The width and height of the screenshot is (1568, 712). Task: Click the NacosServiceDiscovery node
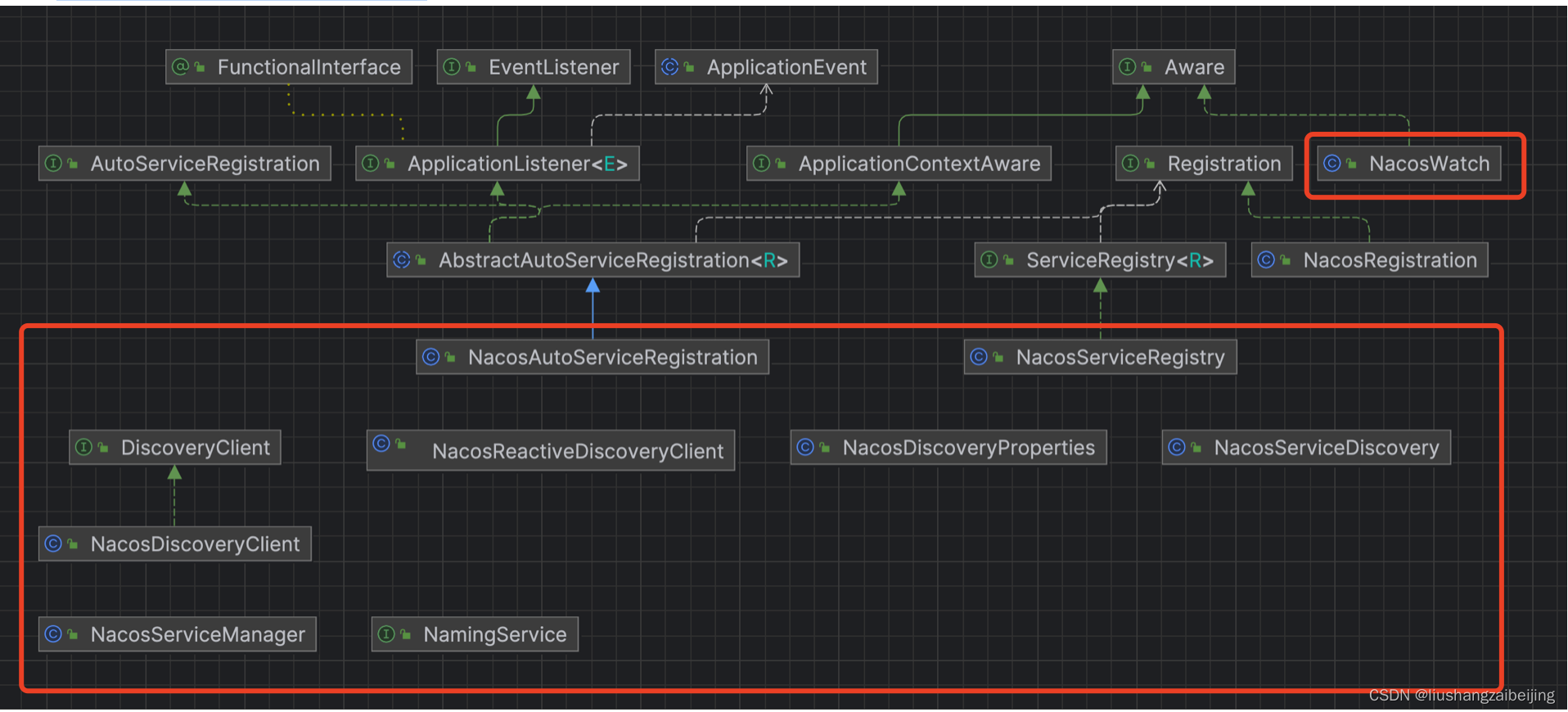[1306, 448]
